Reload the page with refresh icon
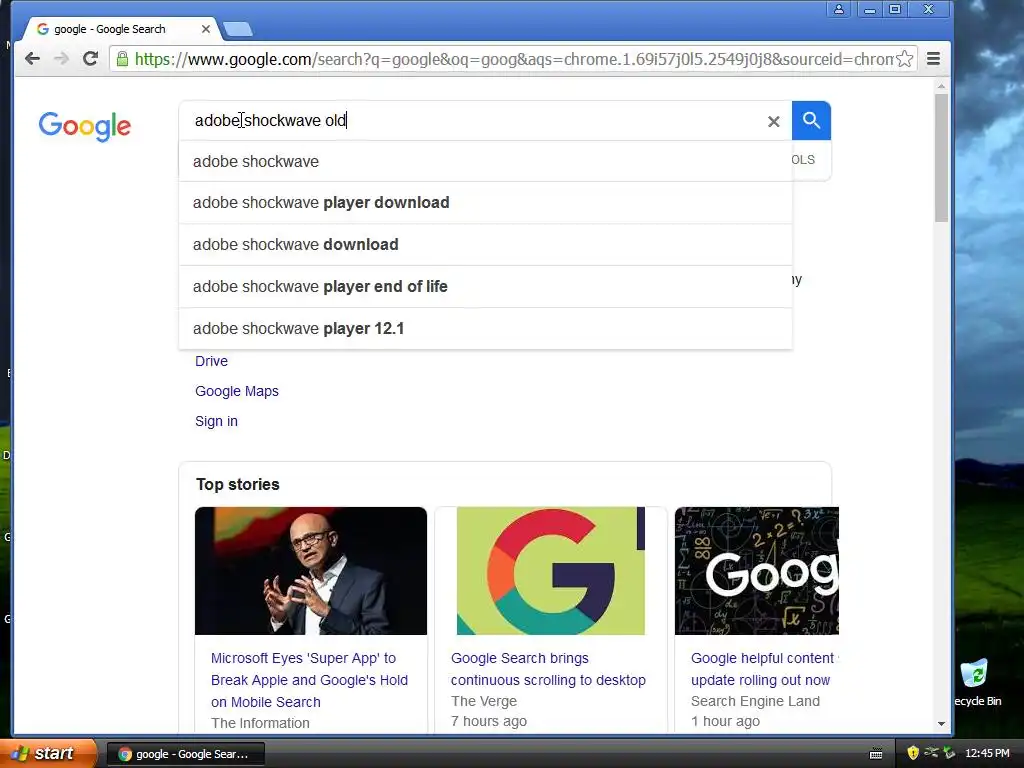Screen dimensions: 1024x768 (x=90, y=59)
